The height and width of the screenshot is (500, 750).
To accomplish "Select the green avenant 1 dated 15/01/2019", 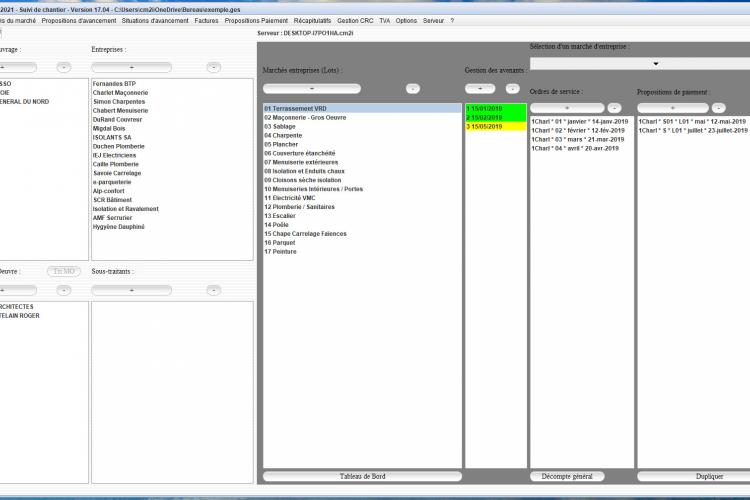I will coord(496,109).
